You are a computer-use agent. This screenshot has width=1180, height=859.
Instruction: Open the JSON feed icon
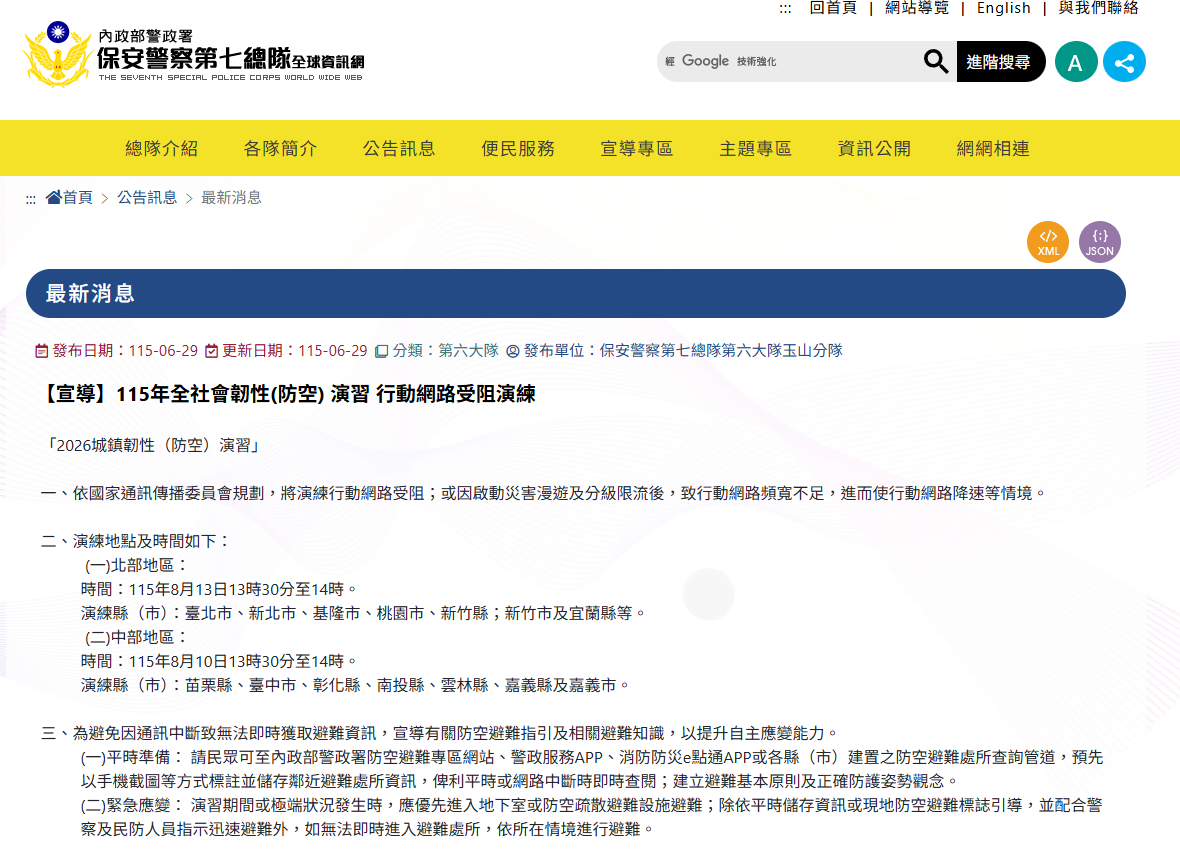pyautogui.click(x=1099, y=242)
